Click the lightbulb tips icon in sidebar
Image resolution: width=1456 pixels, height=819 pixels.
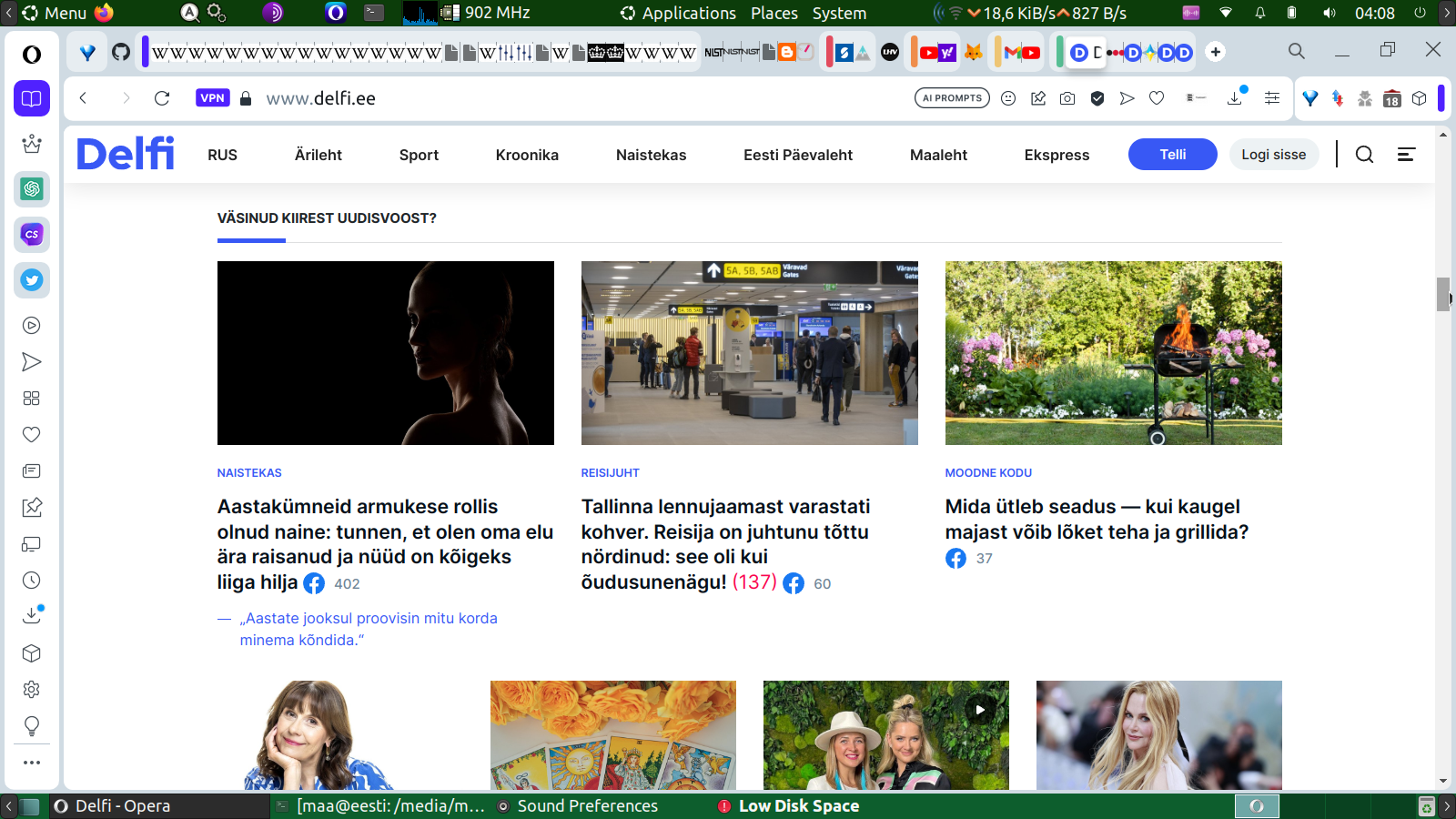32,726
